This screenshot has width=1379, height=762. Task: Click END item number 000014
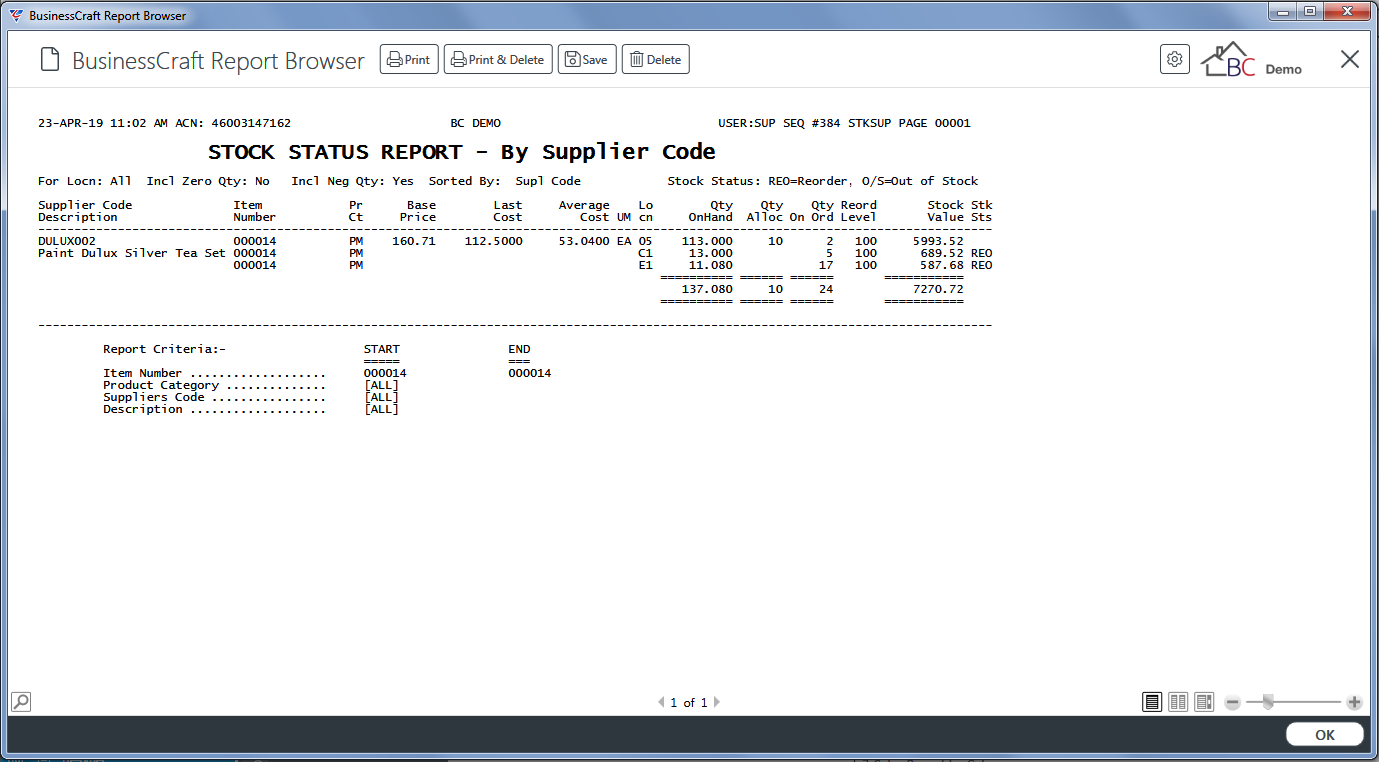tap(529, 374)
